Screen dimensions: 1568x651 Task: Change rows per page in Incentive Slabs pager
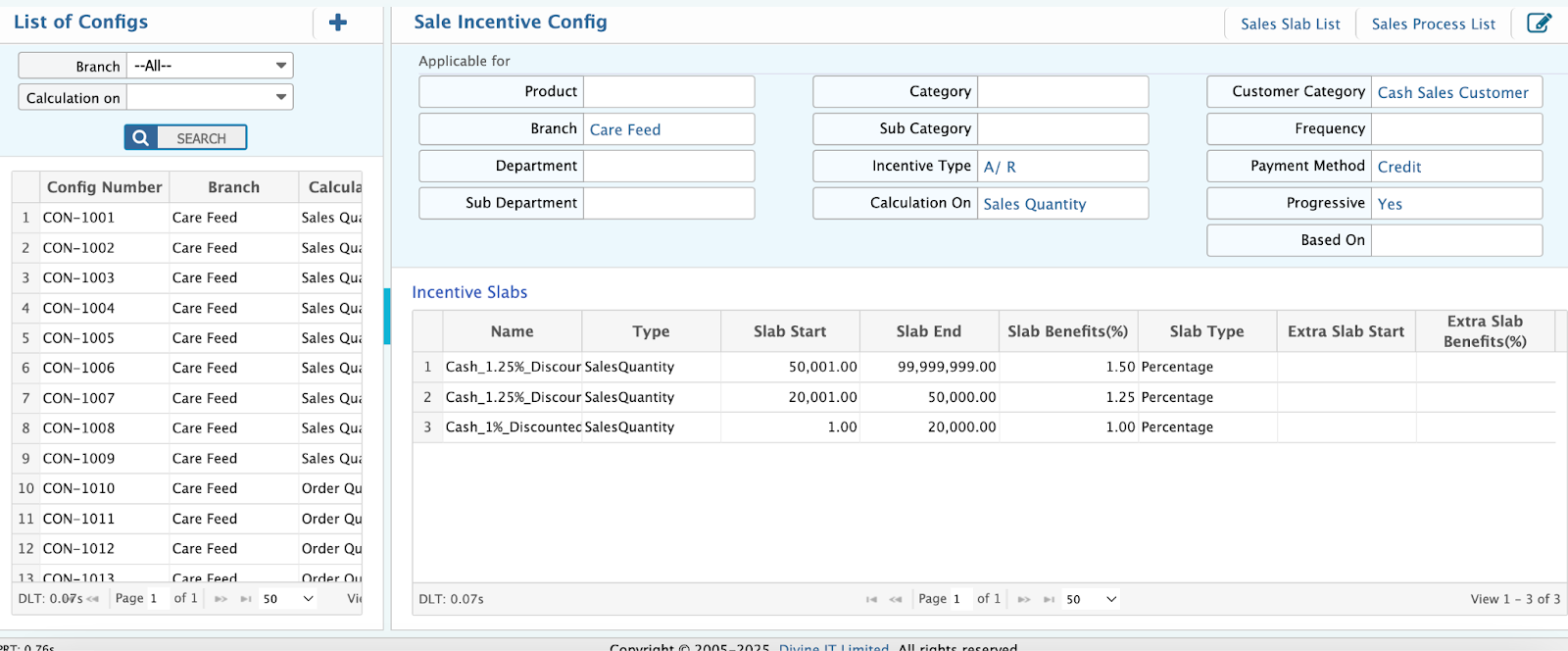(1092, 599)
